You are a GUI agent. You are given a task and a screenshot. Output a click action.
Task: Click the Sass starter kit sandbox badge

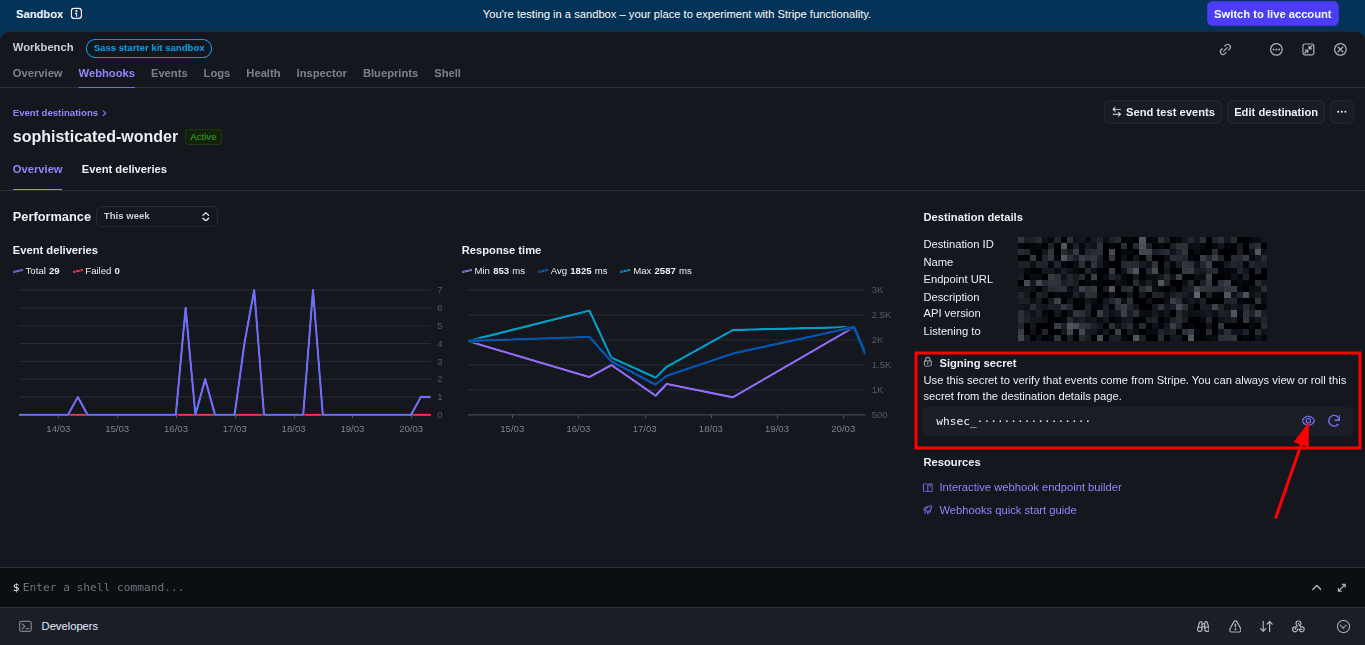pos(149,48)
